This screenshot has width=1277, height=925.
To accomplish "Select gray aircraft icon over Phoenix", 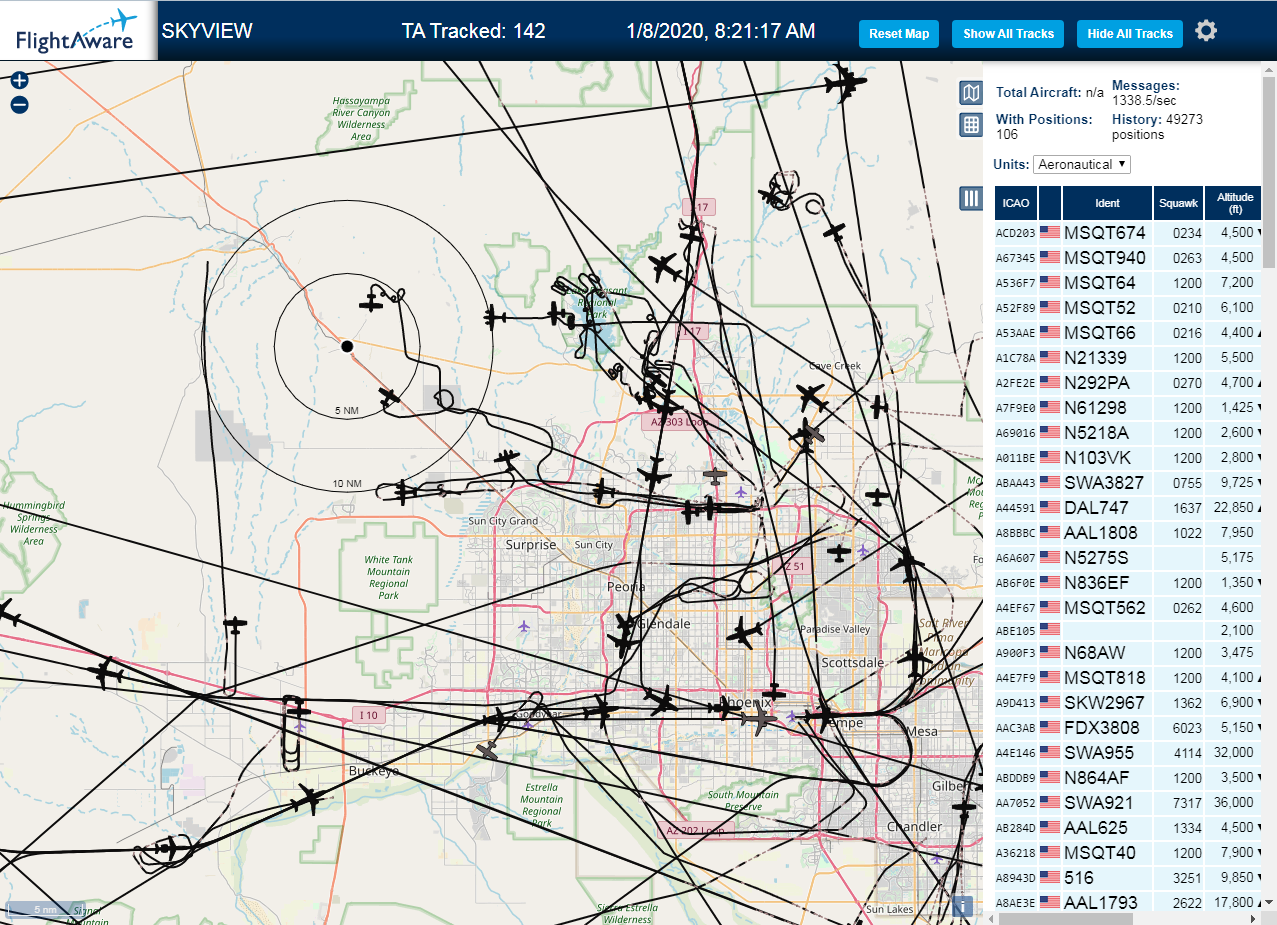I will tap(759, 720).
